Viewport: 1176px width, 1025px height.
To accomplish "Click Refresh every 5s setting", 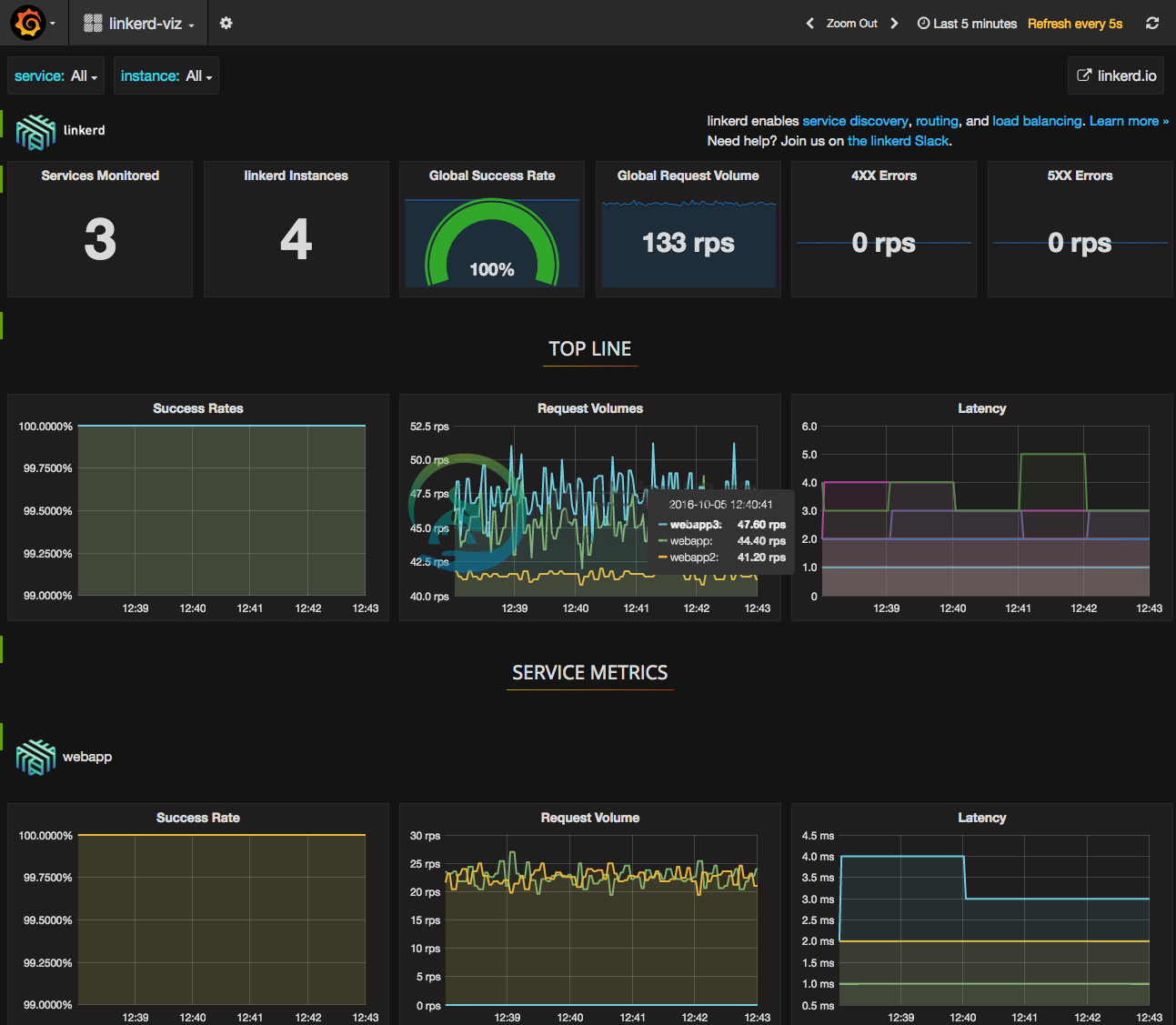I will pos(1075,24).
